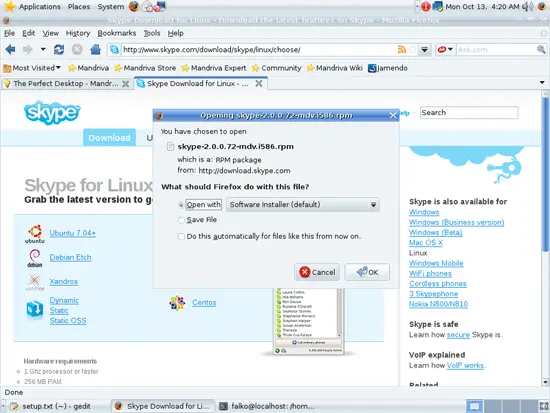The width and height of the screenshot is (550, 413).
Task: Select the Open with radio button
Action: point(181,205)
